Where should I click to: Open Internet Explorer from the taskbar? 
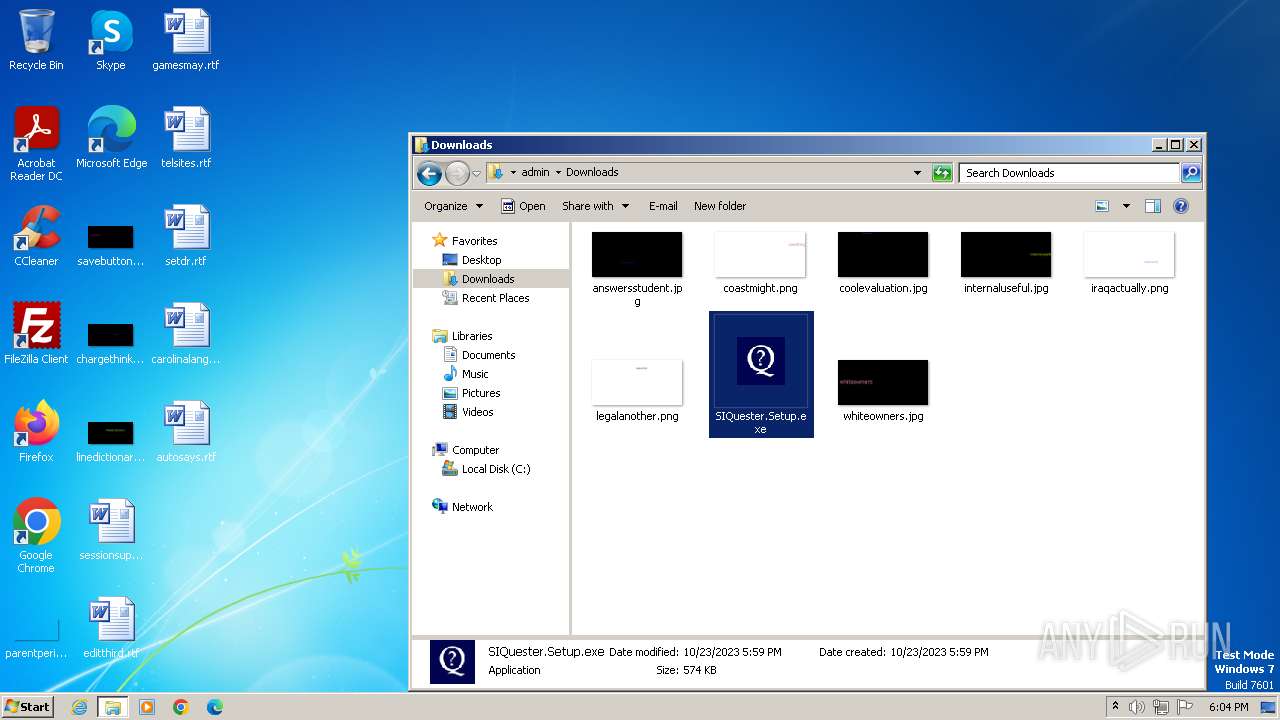click(80, 707)
